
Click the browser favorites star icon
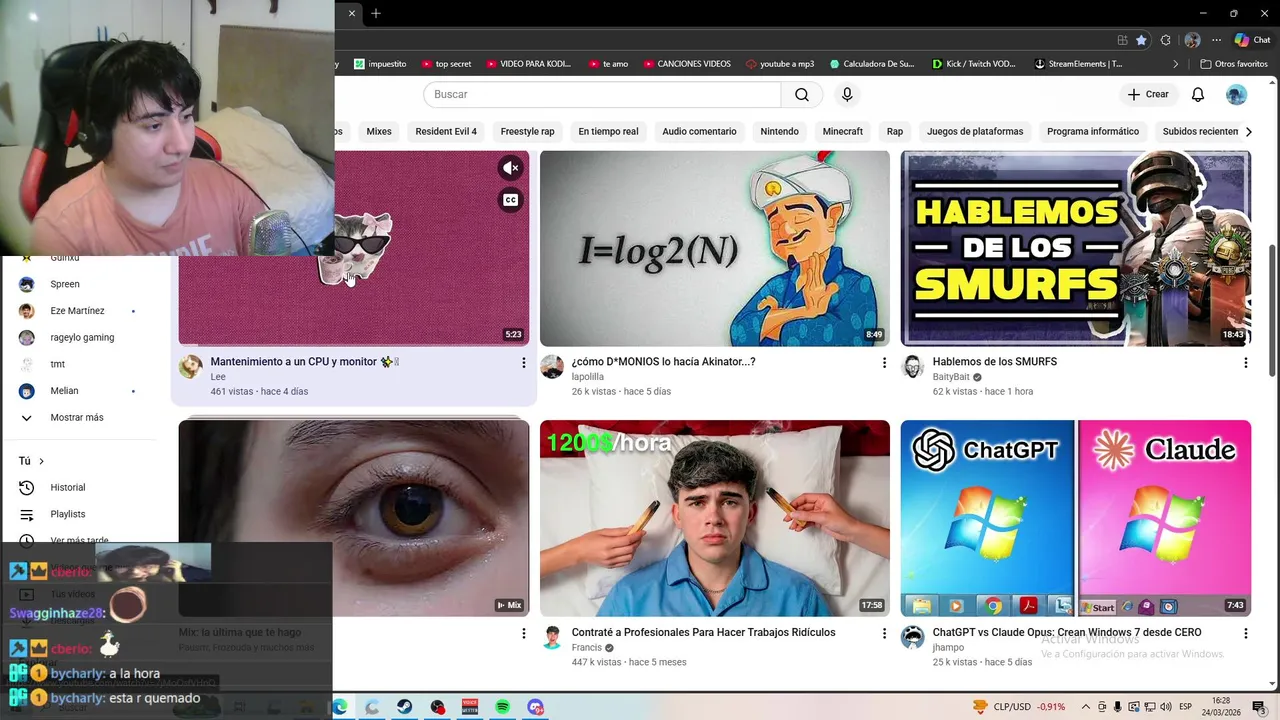(1141, 40)
